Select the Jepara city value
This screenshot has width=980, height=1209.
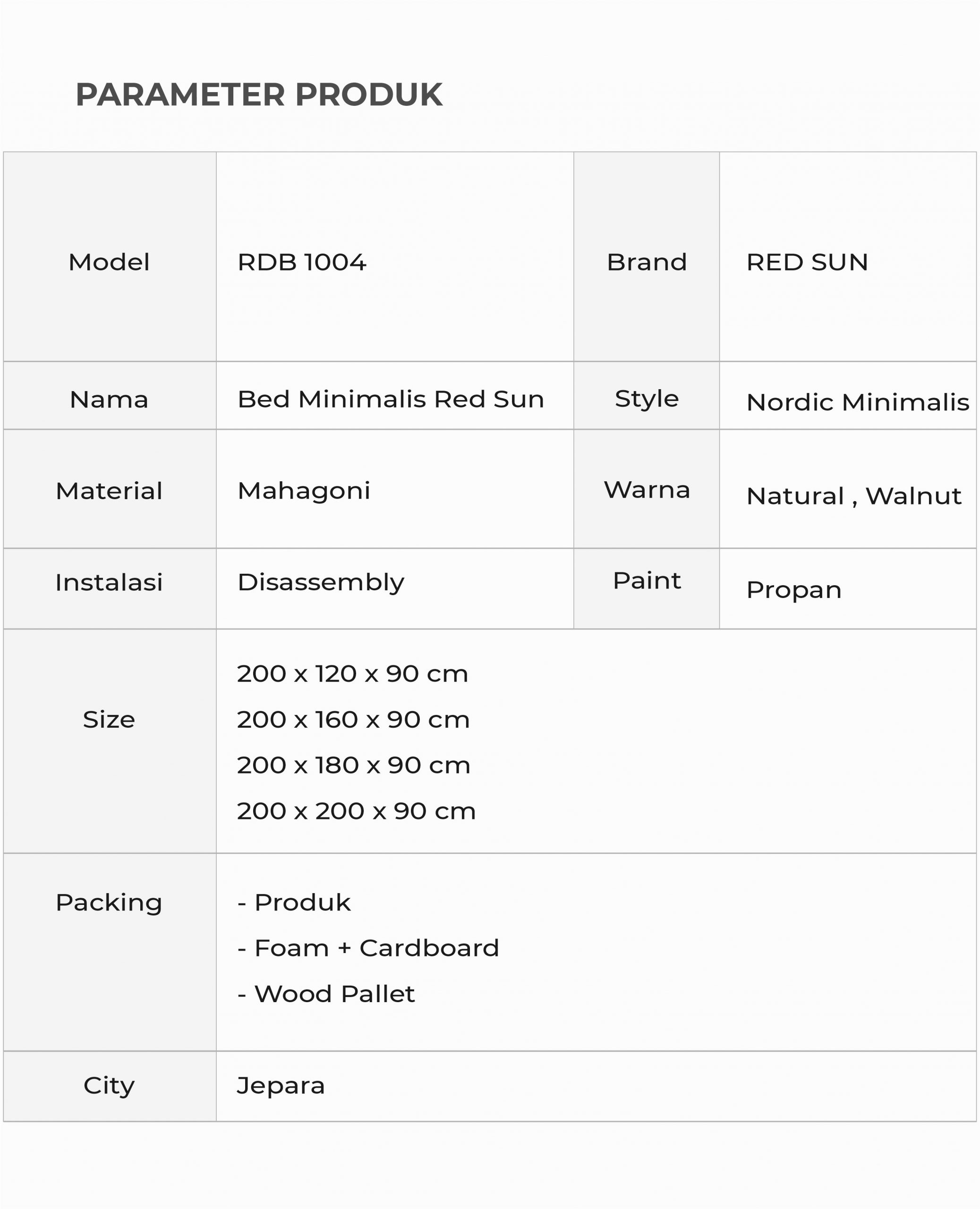point(281,1085)
